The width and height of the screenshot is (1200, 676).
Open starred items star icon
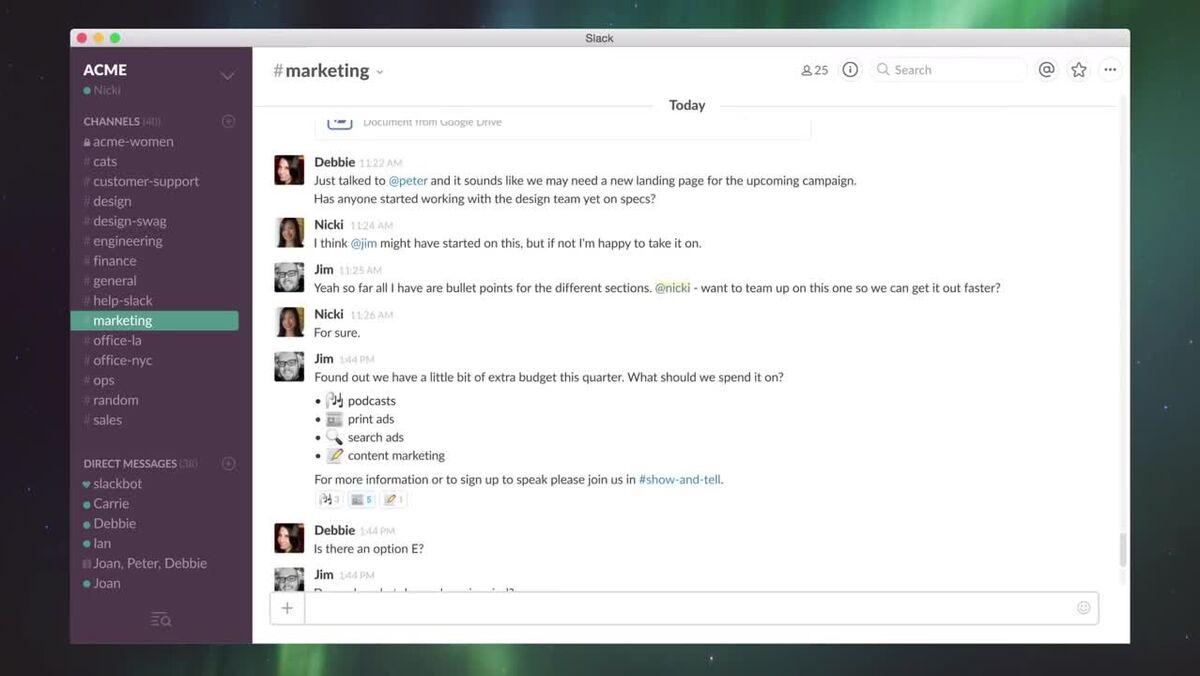click(x=1079, y=70)
